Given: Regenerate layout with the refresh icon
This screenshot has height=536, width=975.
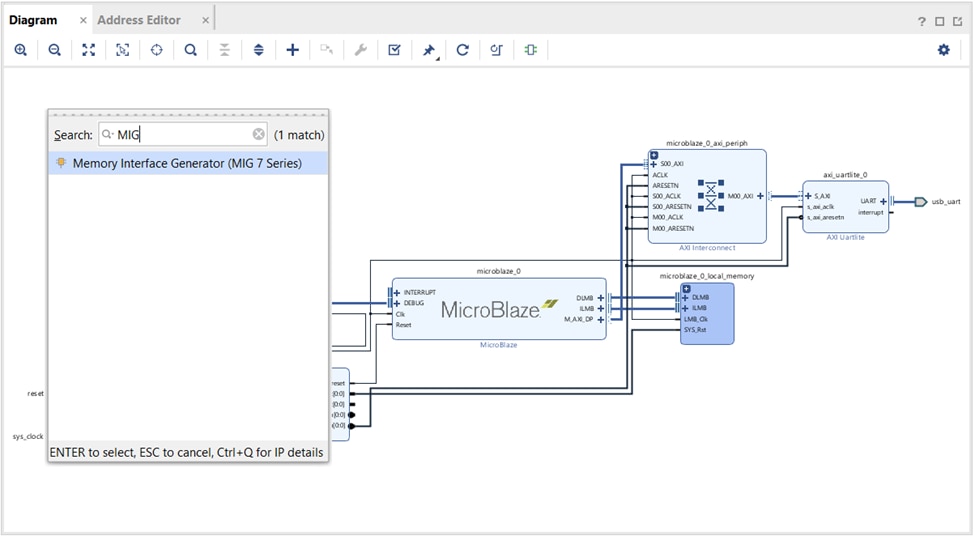Looking at the screenshot, I should 463,50.
